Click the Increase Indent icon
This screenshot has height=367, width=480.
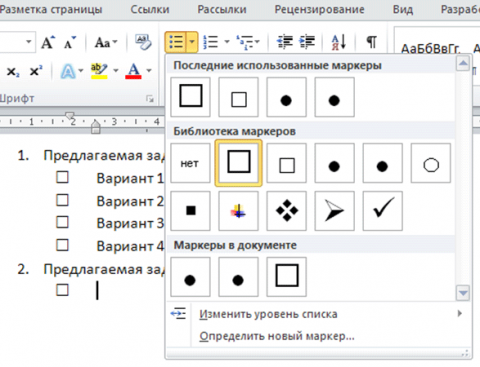307,42
